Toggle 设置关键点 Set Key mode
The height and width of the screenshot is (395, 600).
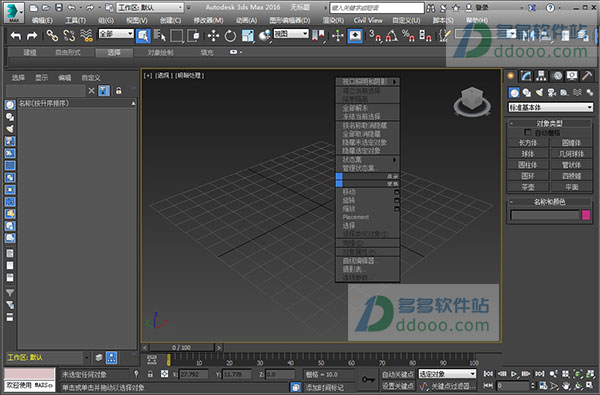click(397, 386)
